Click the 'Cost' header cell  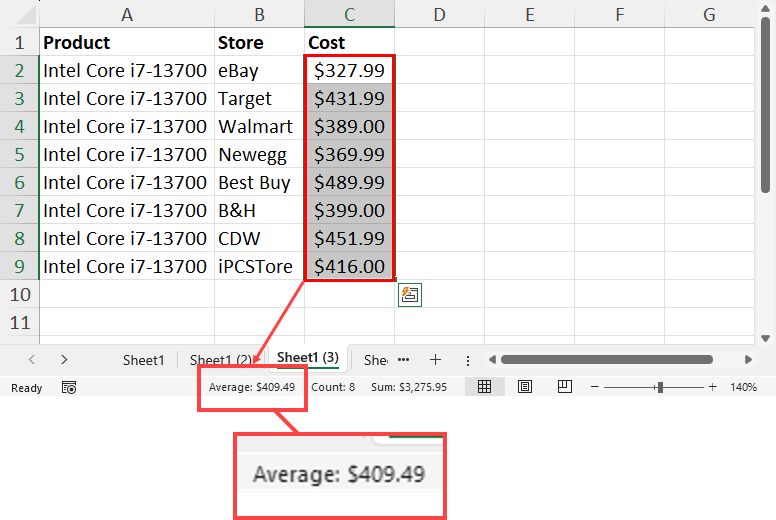point(349,42)
